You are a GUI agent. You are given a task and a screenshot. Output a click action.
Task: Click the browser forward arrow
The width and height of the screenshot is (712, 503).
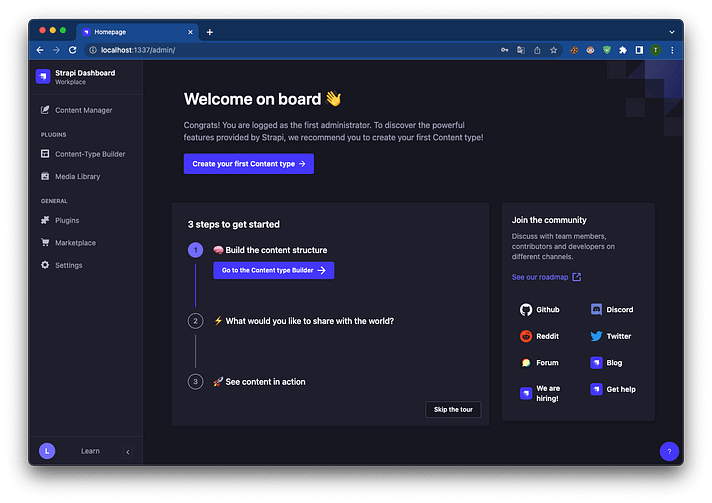coord(56,50)
